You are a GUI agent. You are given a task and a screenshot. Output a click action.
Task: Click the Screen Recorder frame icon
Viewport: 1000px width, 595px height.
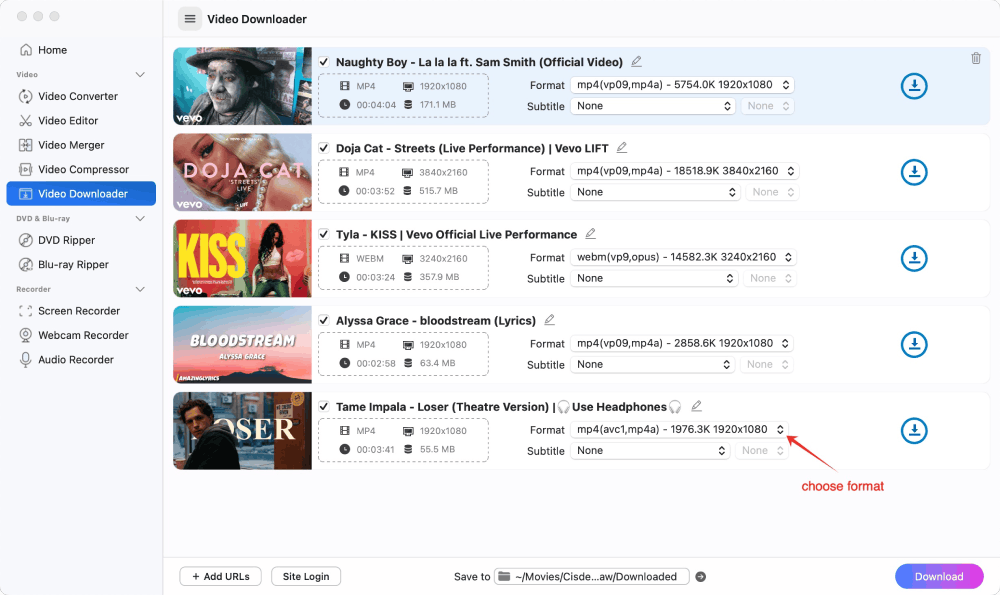coord(26,311)
